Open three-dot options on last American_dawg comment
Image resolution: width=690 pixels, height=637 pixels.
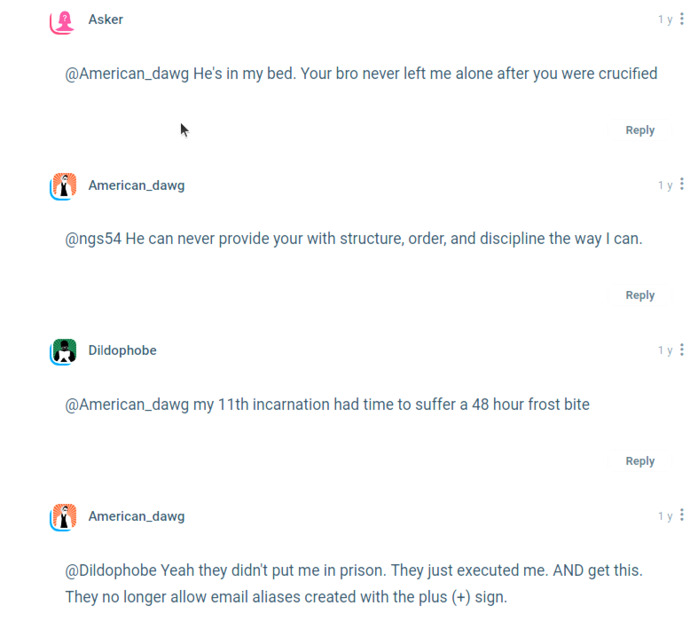tap(682, 515)
